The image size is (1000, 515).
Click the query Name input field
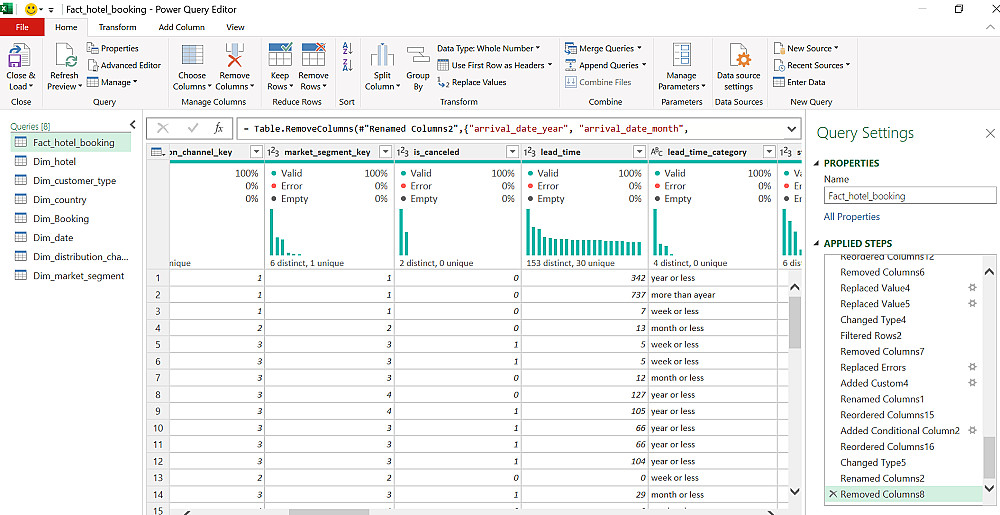click(909, 196)
